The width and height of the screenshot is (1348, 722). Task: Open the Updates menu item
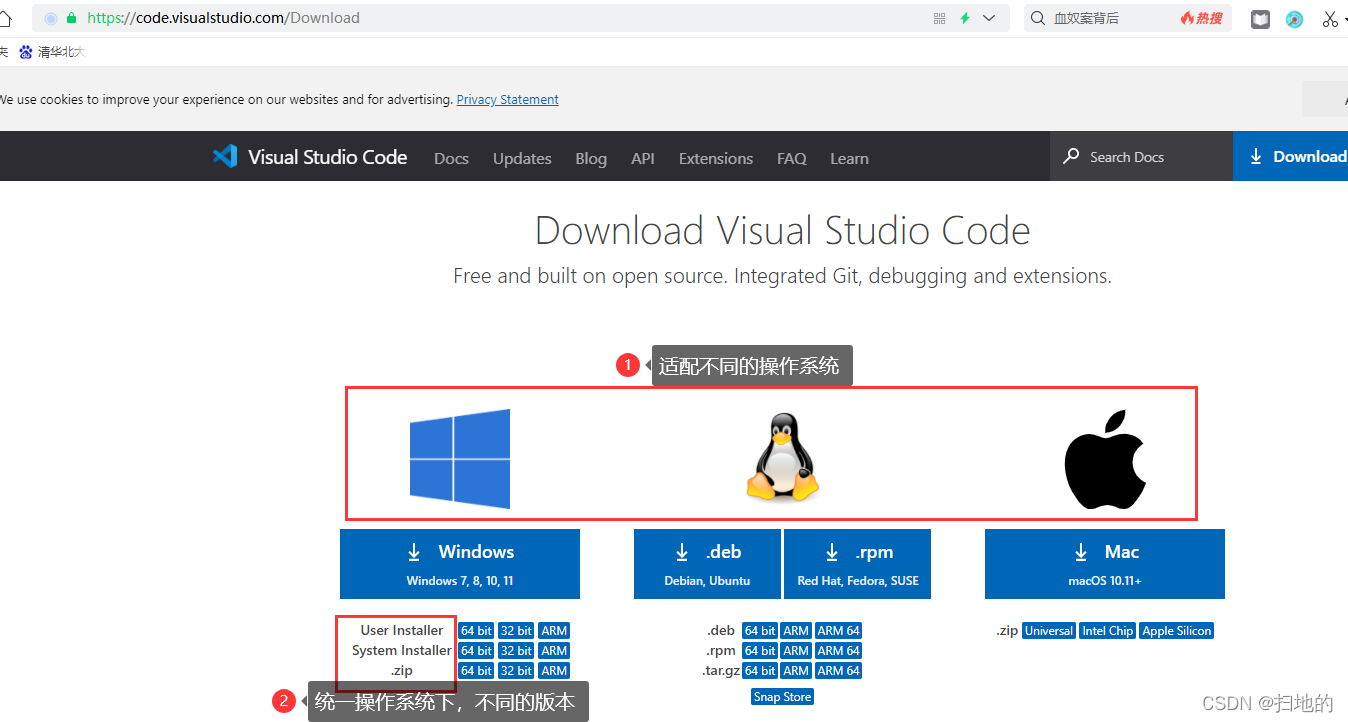pyautogui.click(x=522, y=158)
